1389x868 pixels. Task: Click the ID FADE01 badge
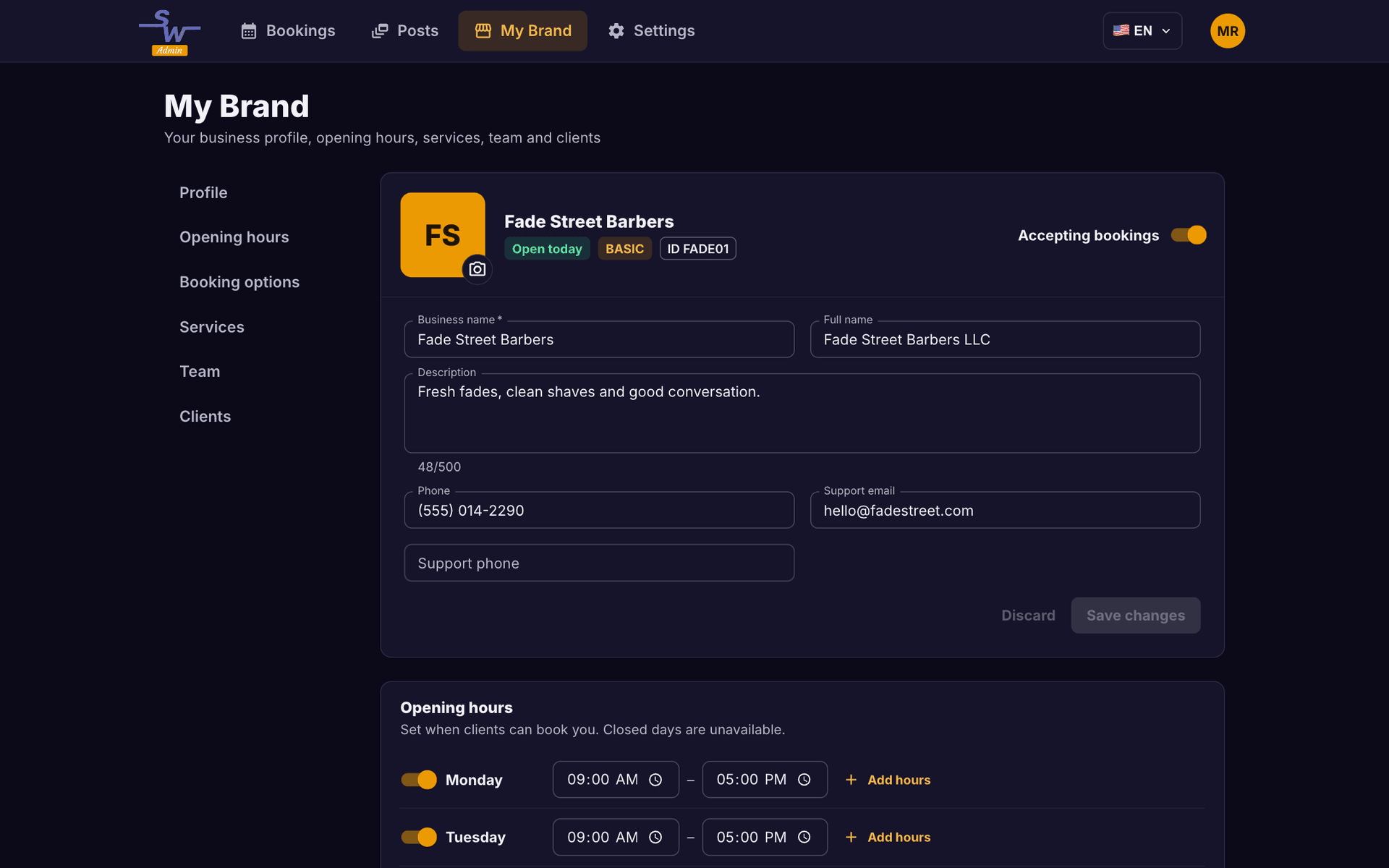697,249
